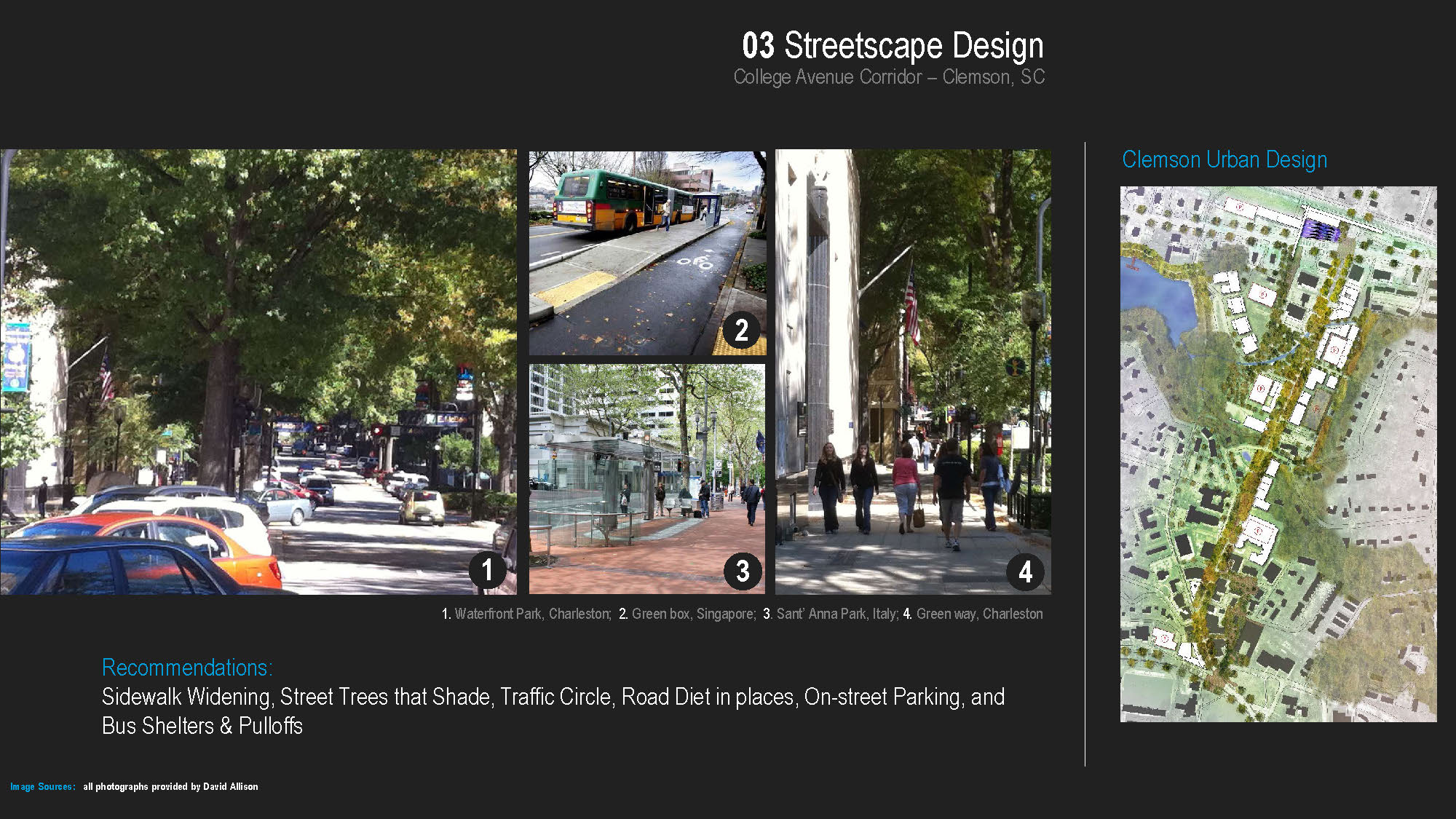The width and height of the screenshot is (1456, 819).
Task: Click caption '4. Green way, Charleston'
Action: pos(973,614)
